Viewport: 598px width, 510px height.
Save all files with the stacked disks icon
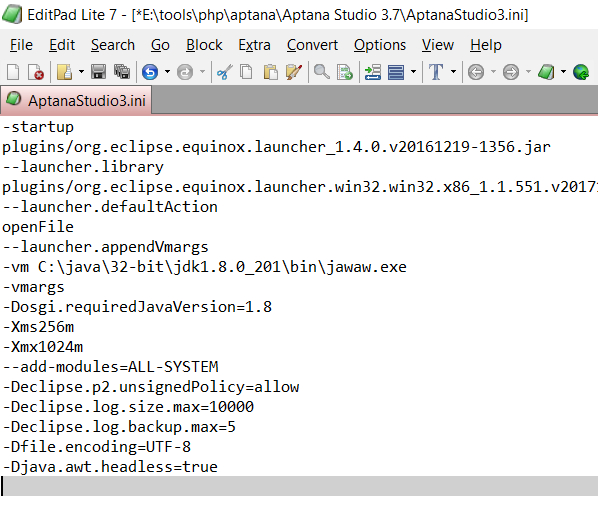pos(122,72)
